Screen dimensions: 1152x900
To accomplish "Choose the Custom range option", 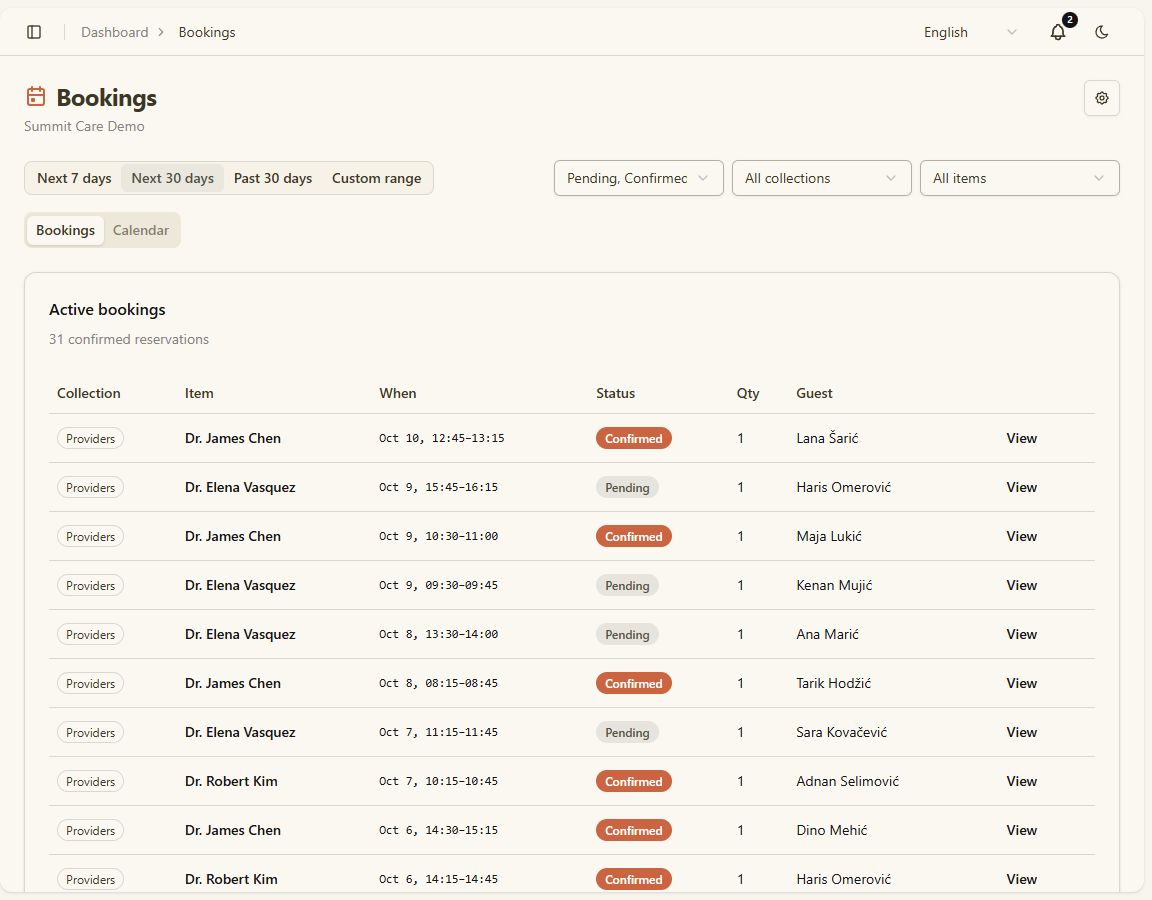I will click(x=376, y=178).
